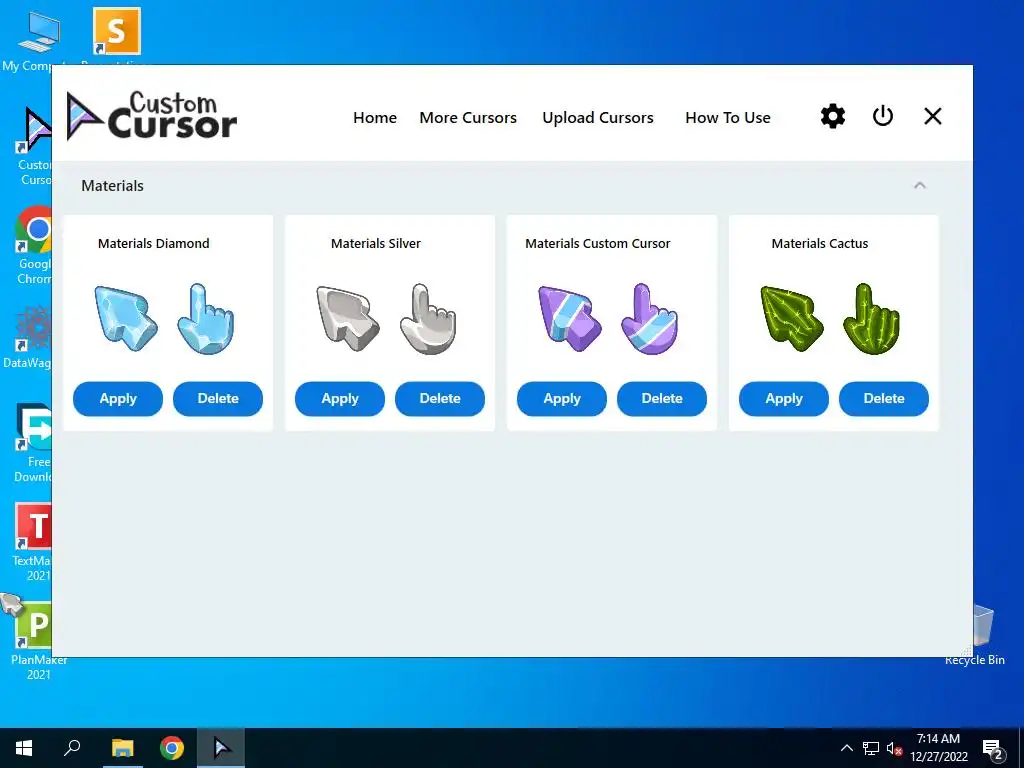
Task: Delete the Materials Diamond cursor
Action: point(218,398)
